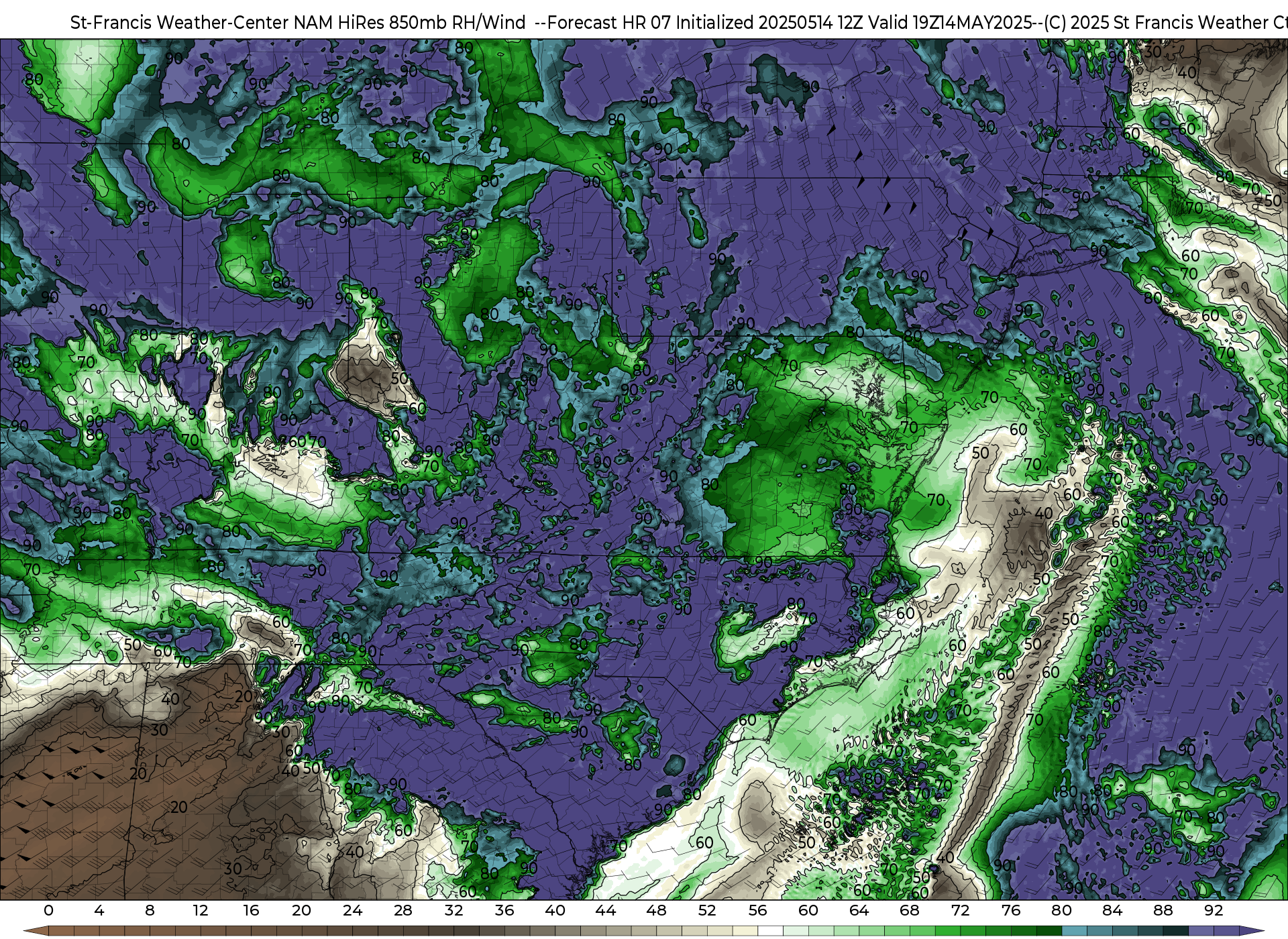Click the colorbar tick label '12'
Image resolution: width=1288 pixels, height=939 pixels.
[x=201, y=910]
